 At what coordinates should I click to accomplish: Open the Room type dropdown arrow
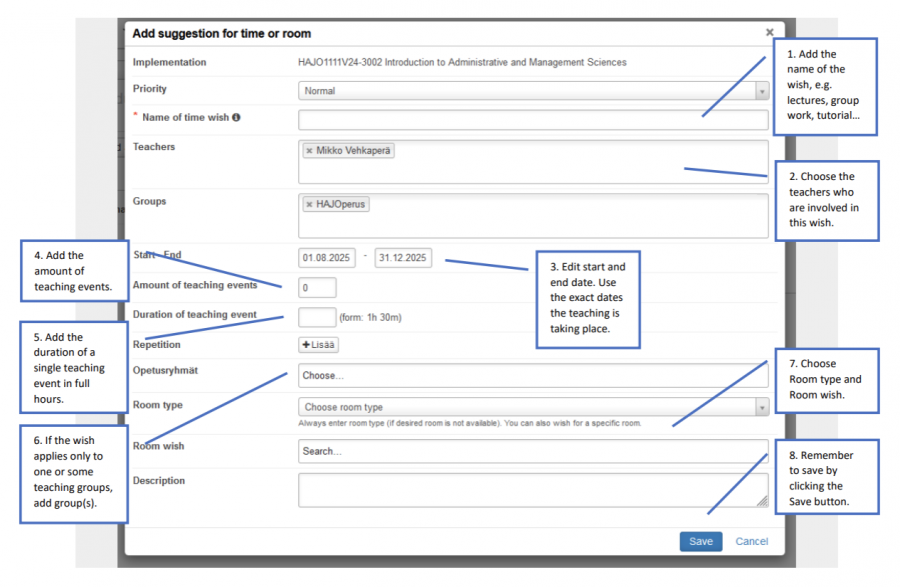[761, 408]
